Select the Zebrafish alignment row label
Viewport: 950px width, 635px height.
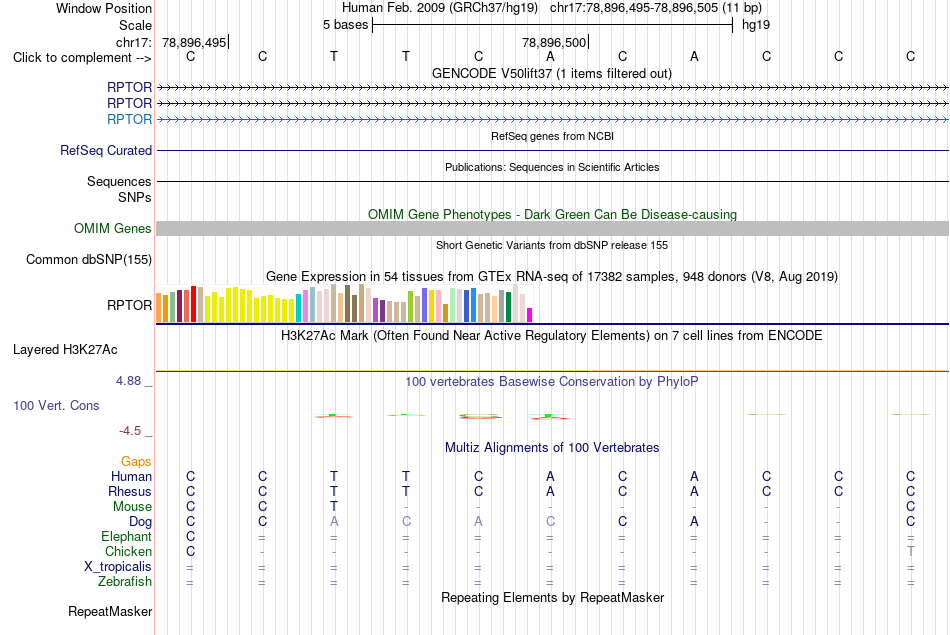click(125, 582)
